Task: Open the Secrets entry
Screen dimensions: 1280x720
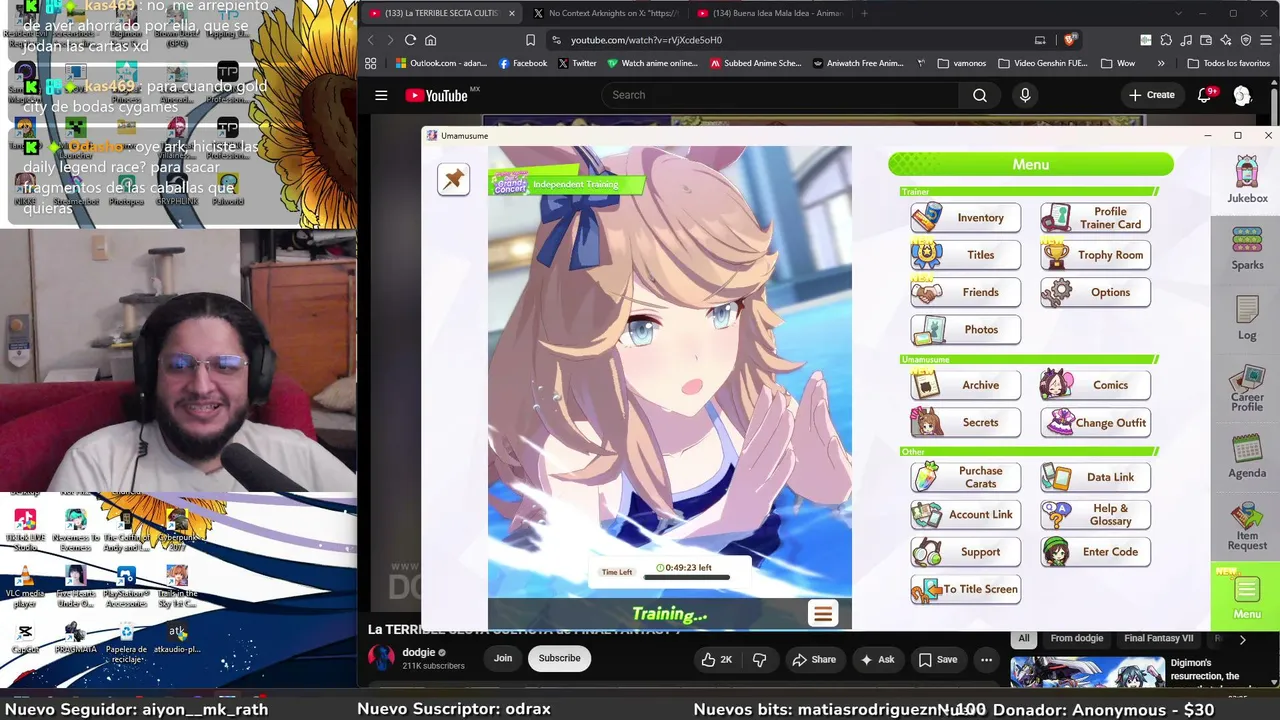Action: point(965,422)
